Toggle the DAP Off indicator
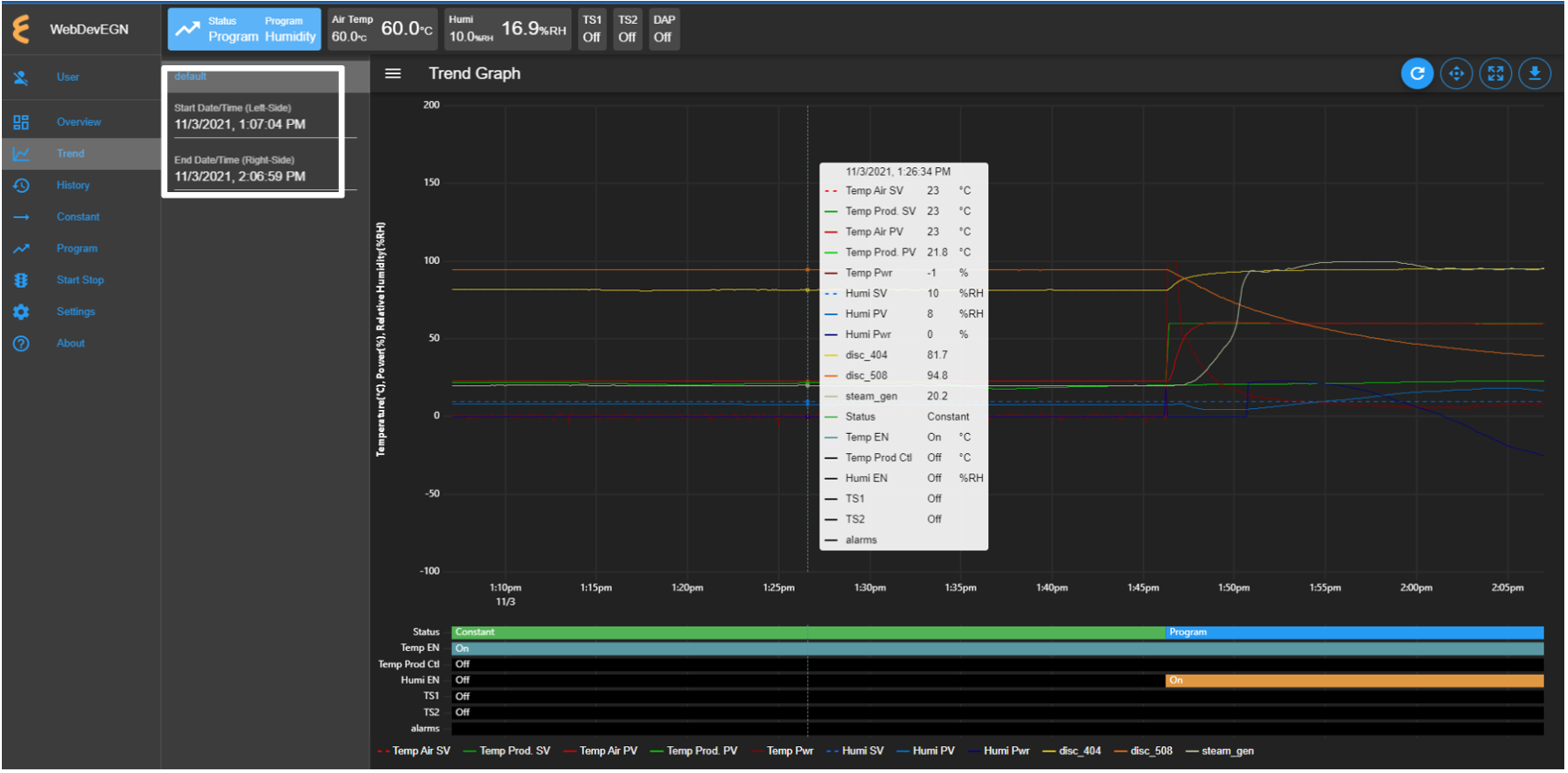The height and width of the screenshot is (773, 1568). (664, 28)
